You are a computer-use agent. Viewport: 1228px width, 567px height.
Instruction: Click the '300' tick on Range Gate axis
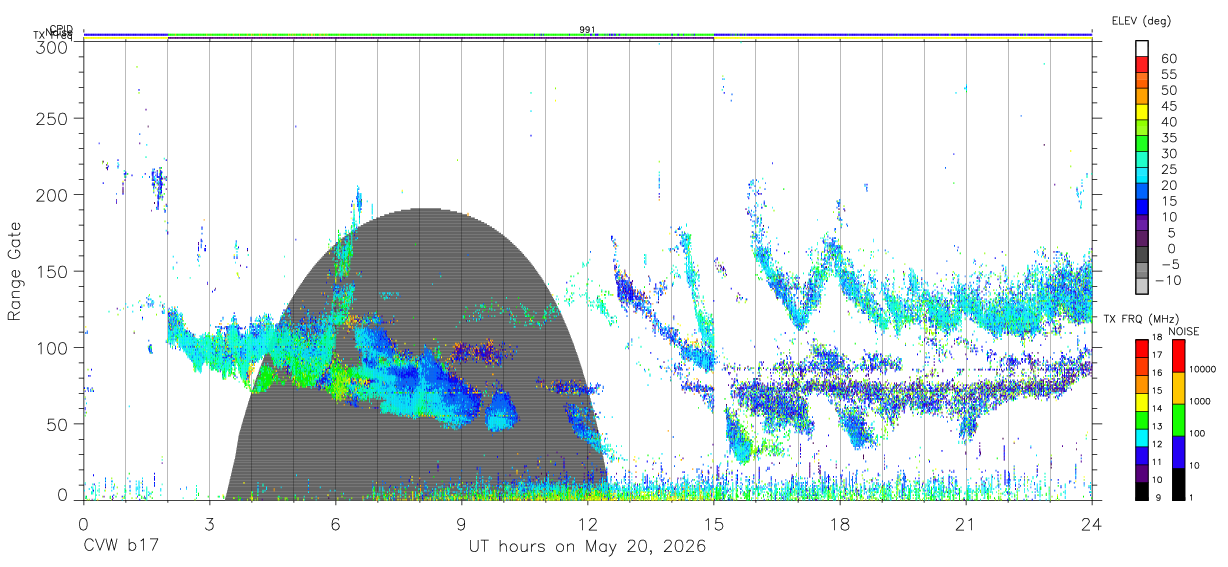(x=52, y=46)
